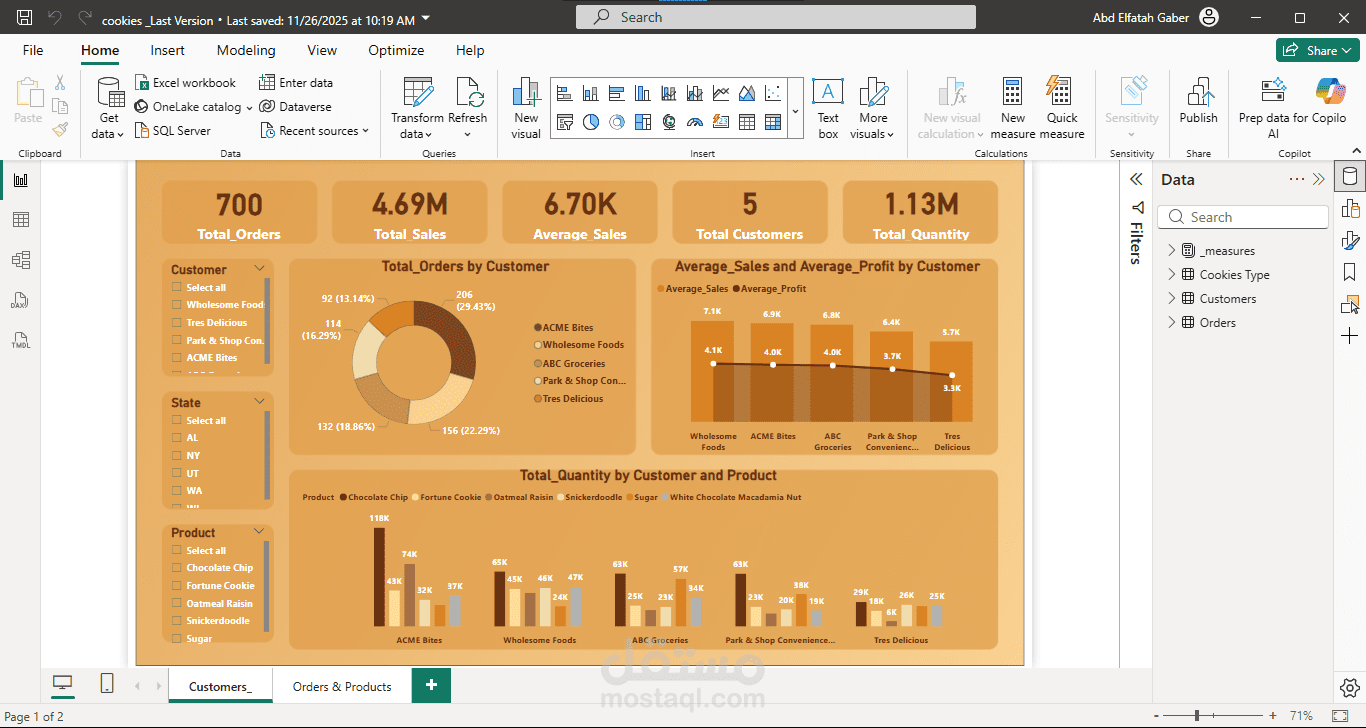Screen dimensions: 1366x728
Task: Insert a matrix visual
Action: coord(773,122)
